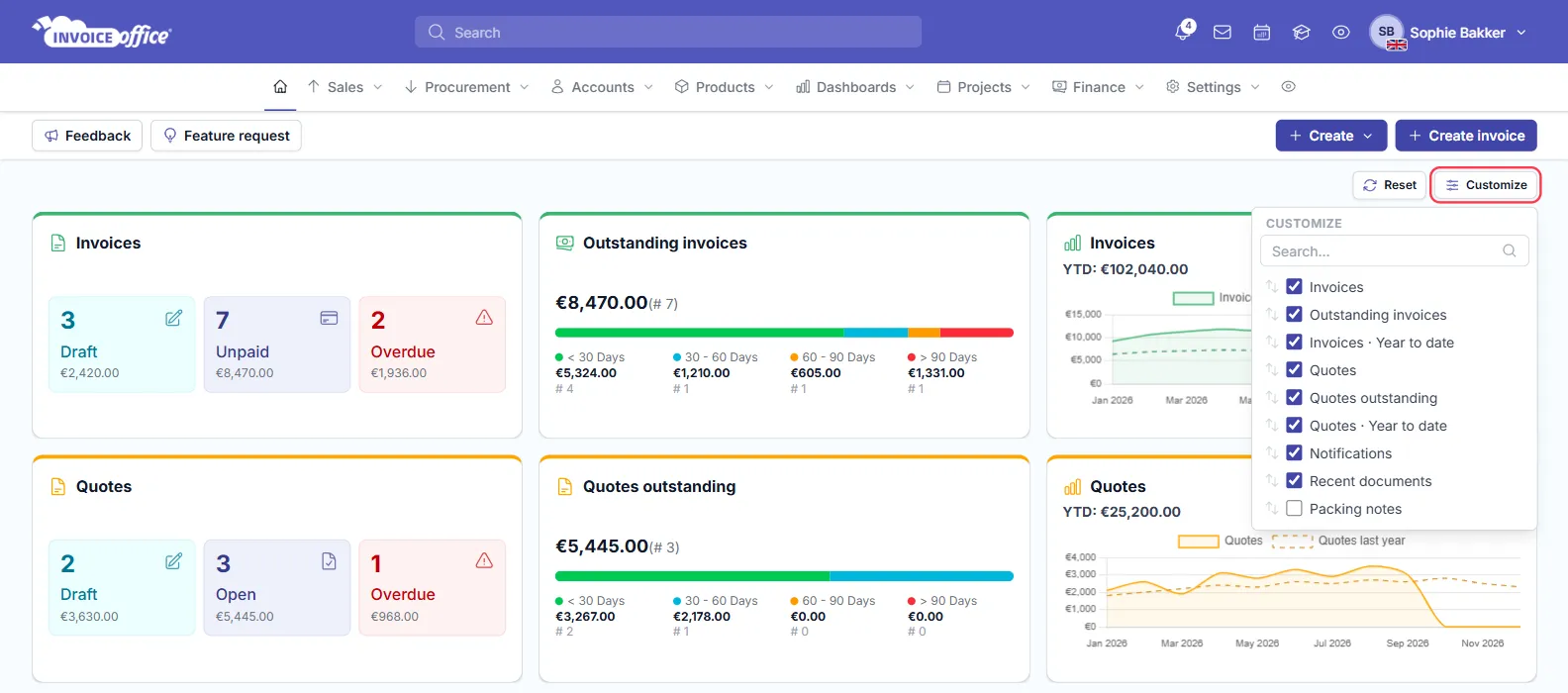This screenshot has height=693, width=1568.
Task: Click the Create invoice button
Action: (x=1466, y=136)
